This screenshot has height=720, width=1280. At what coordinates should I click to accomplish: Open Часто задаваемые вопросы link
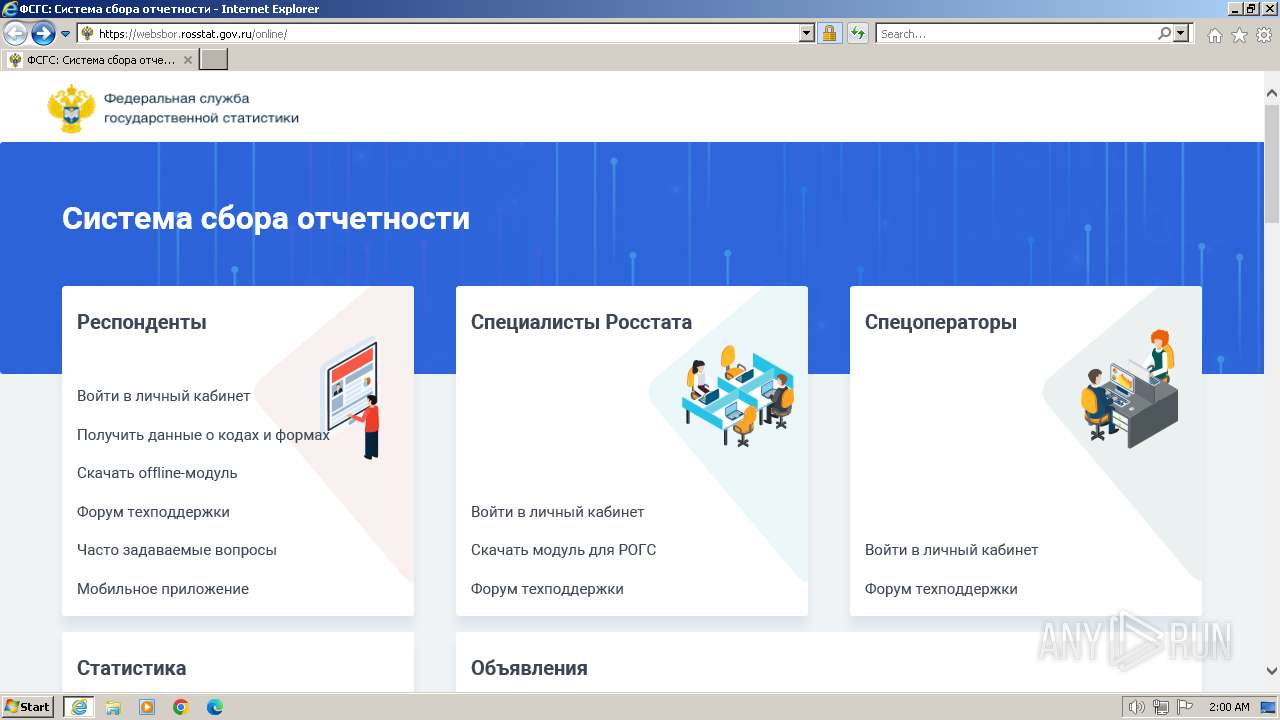point(177,550)
